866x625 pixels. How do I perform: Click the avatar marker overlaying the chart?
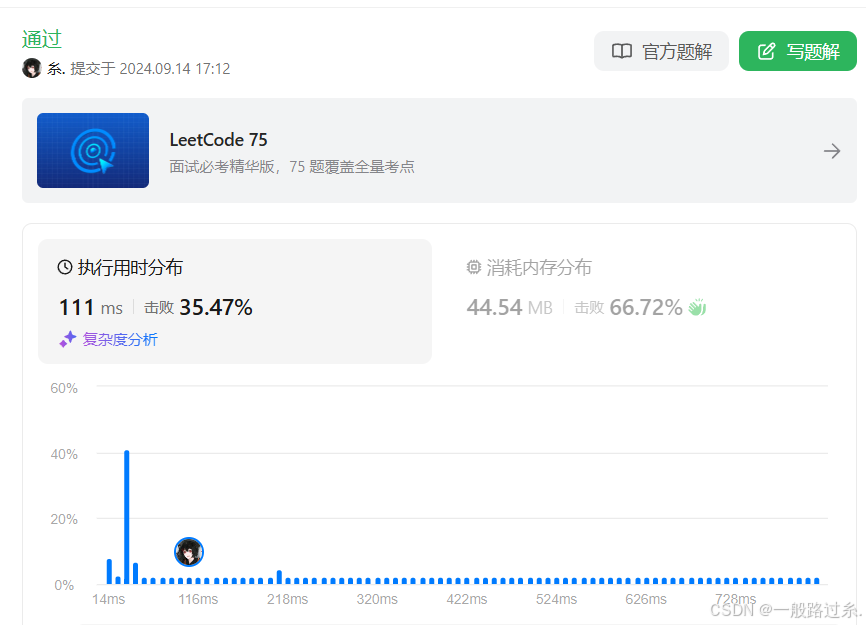coord(189,551)
